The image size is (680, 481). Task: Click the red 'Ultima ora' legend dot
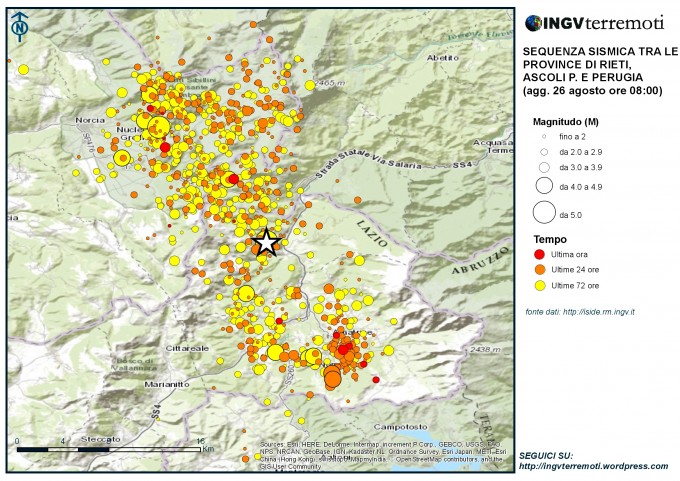[543, 255]
